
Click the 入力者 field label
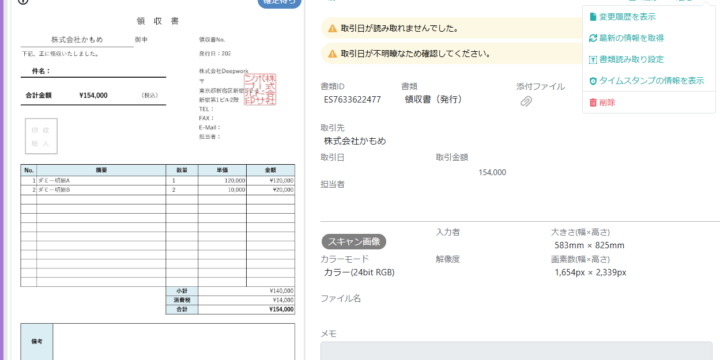click(x=448, y=232)
